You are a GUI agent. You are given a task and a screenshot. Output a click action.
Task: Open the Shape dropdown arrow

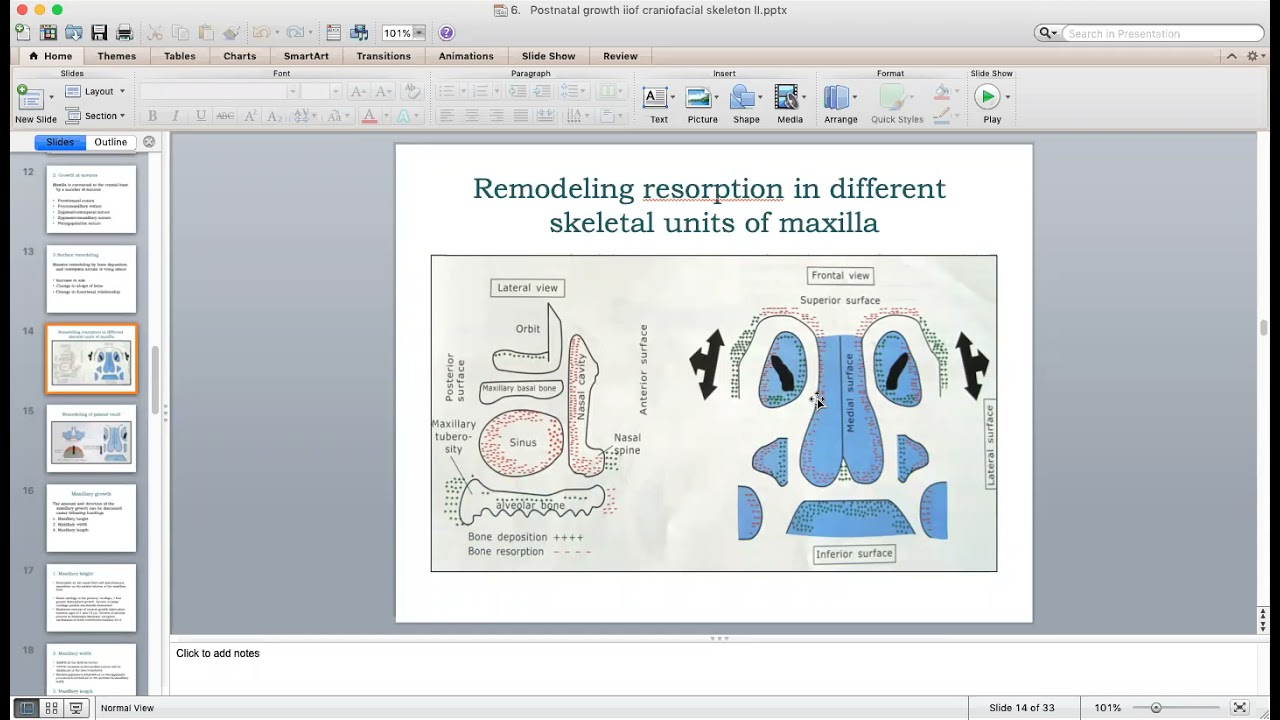tap(761, 97)
